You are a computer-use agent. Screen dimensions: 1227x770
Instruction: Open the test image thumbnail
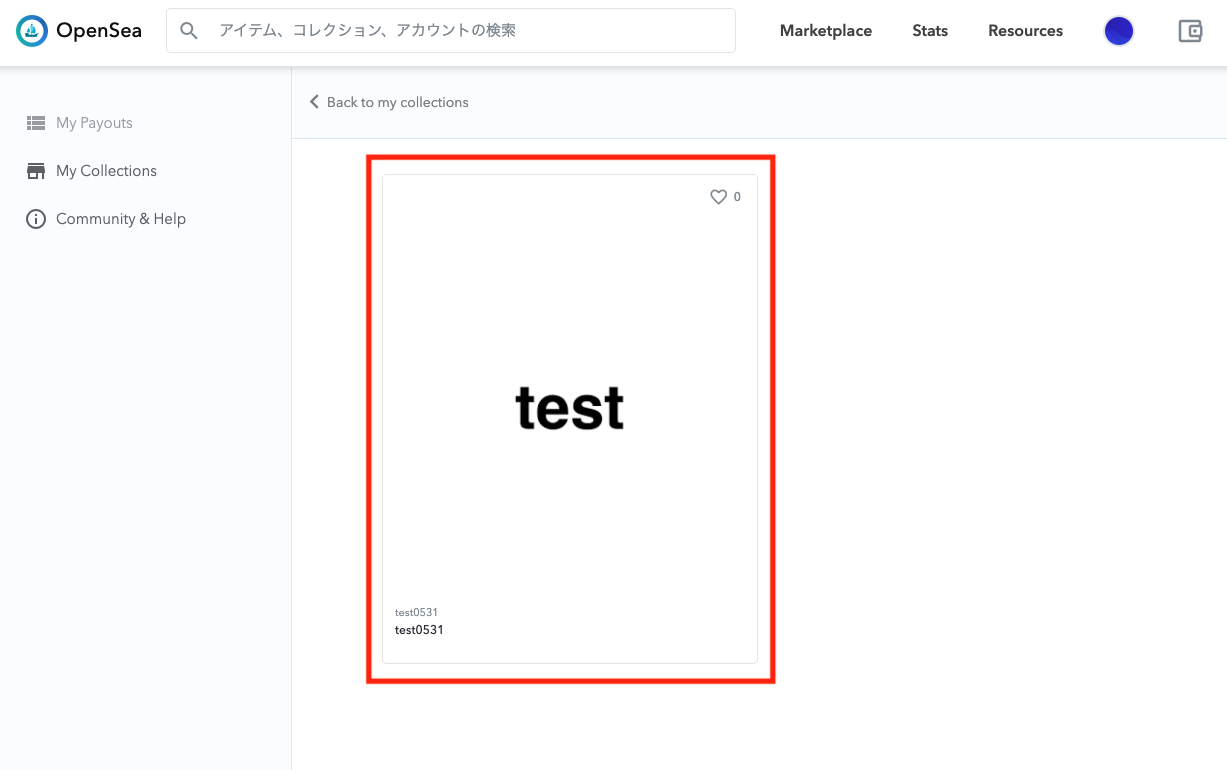pos(570,408)
